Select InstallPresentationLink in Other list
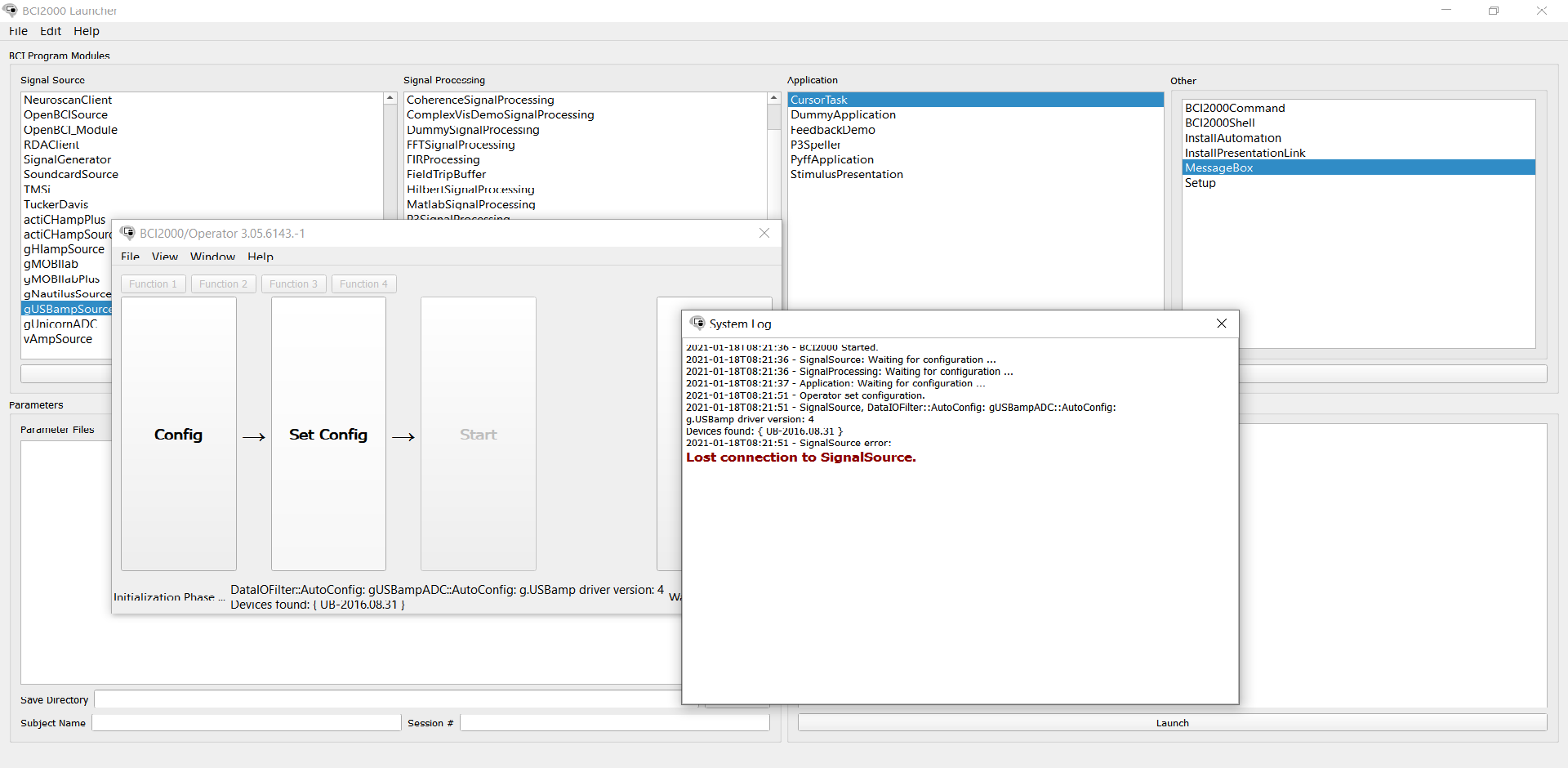1568x768 pixels. [x=1245, y=153]
